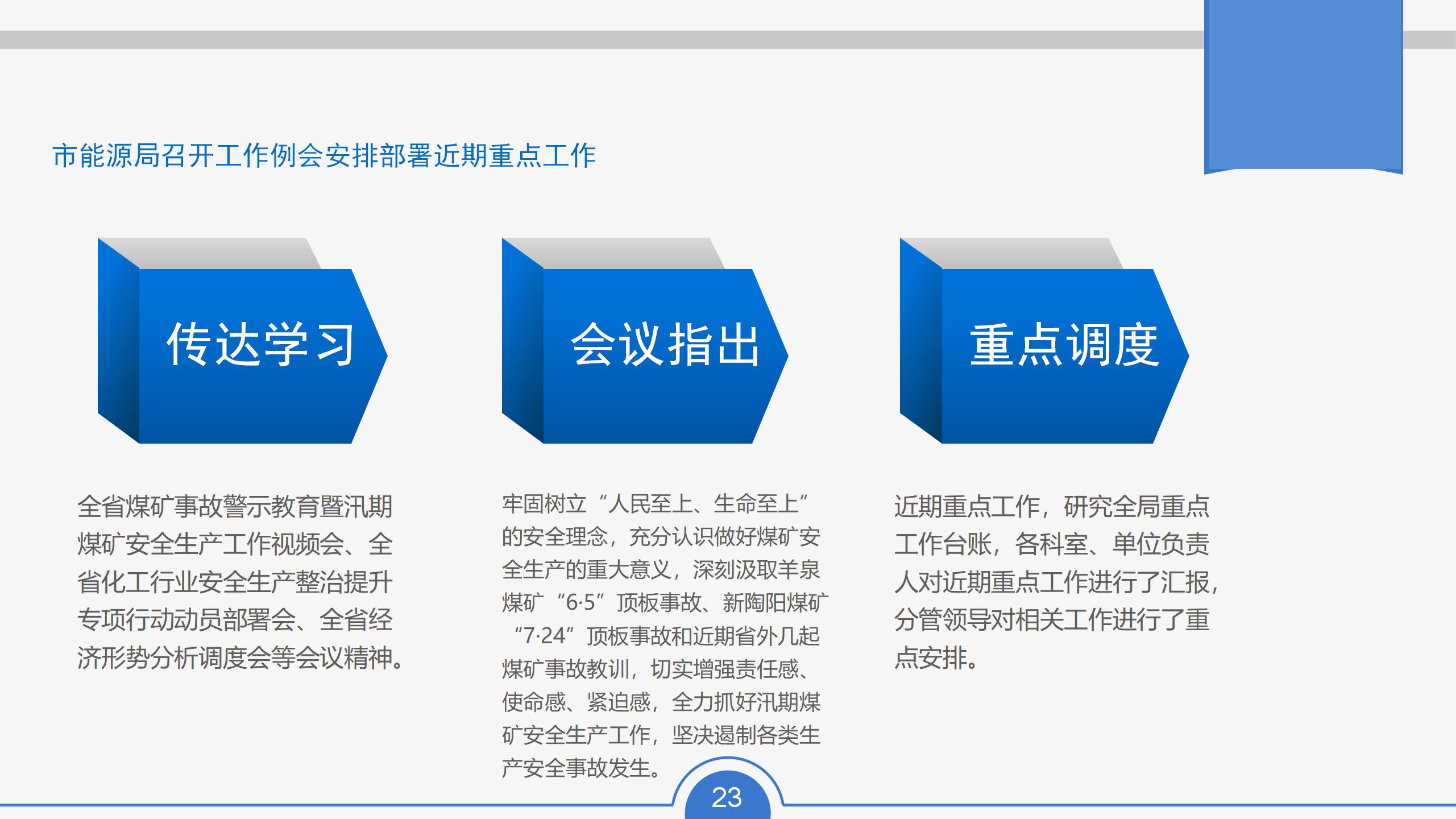Image resolution: width=1456 pixels, height=819 pixels.
Task: Click the paragraph starting 牢固树立
Action: pos(665,636)
